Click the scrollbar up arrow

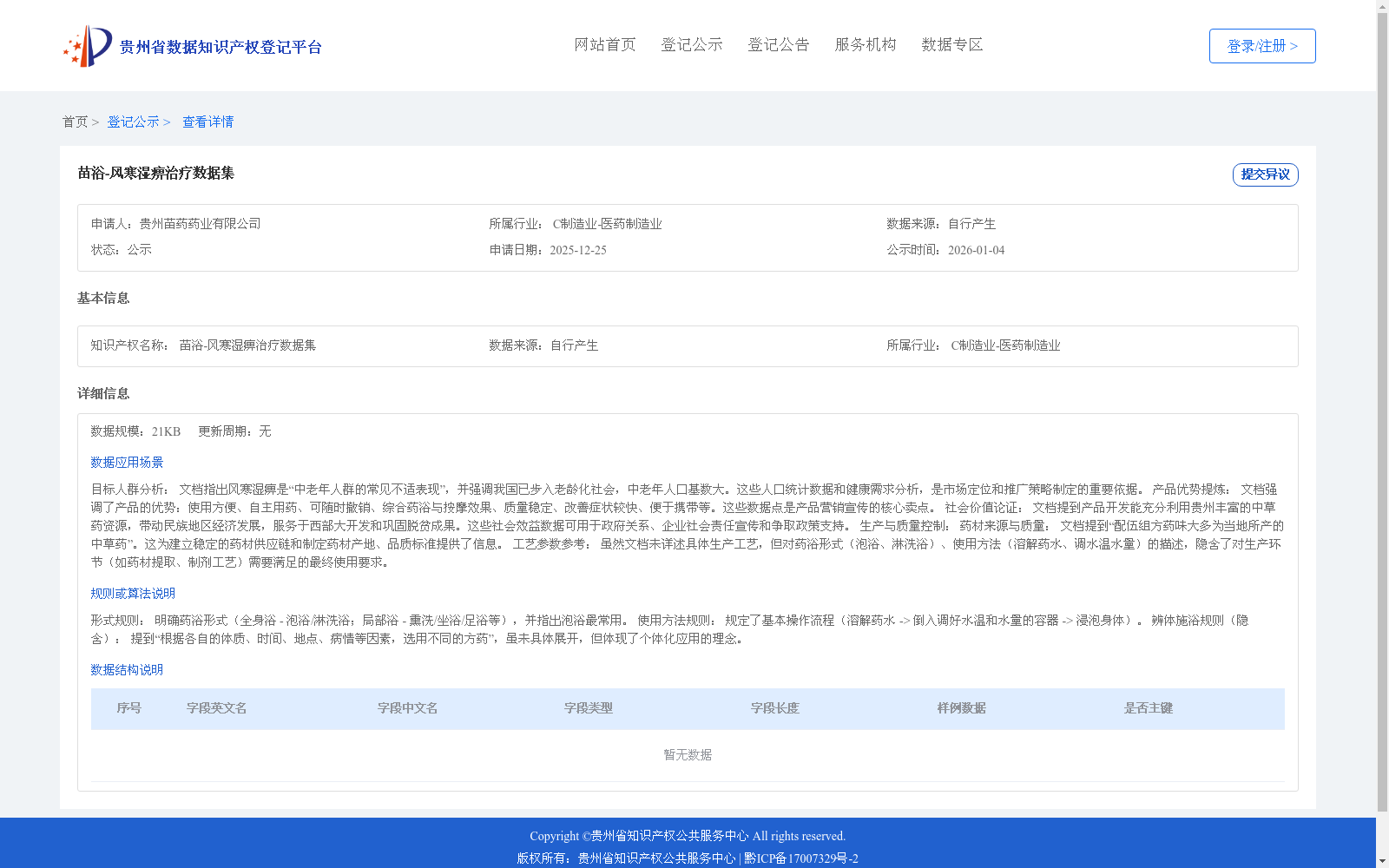click(1382, 6)
